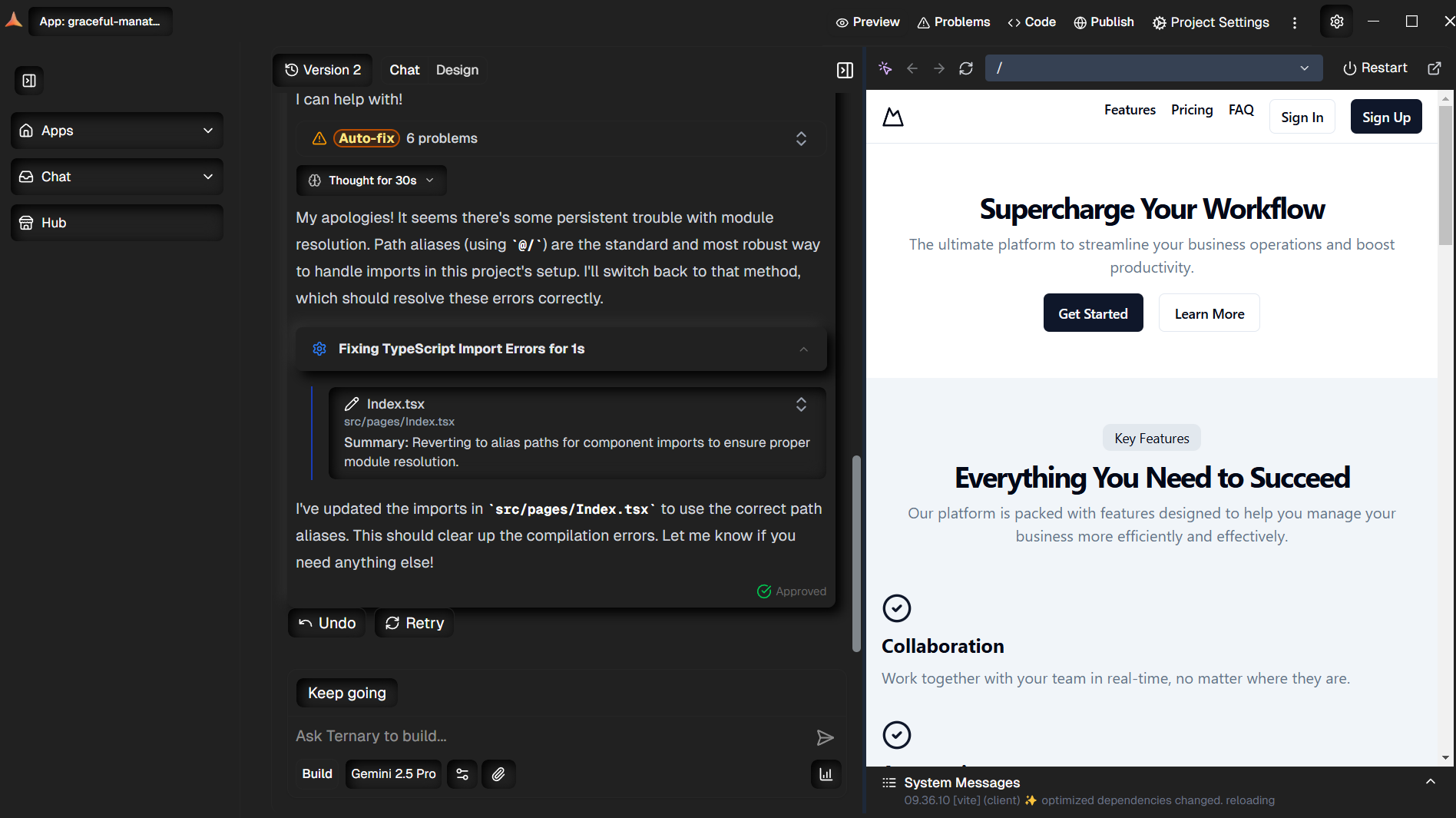Open the URL path dropdown in the preview
The width and height of the screenshot is (1456, 818).
click(1304, 68)
